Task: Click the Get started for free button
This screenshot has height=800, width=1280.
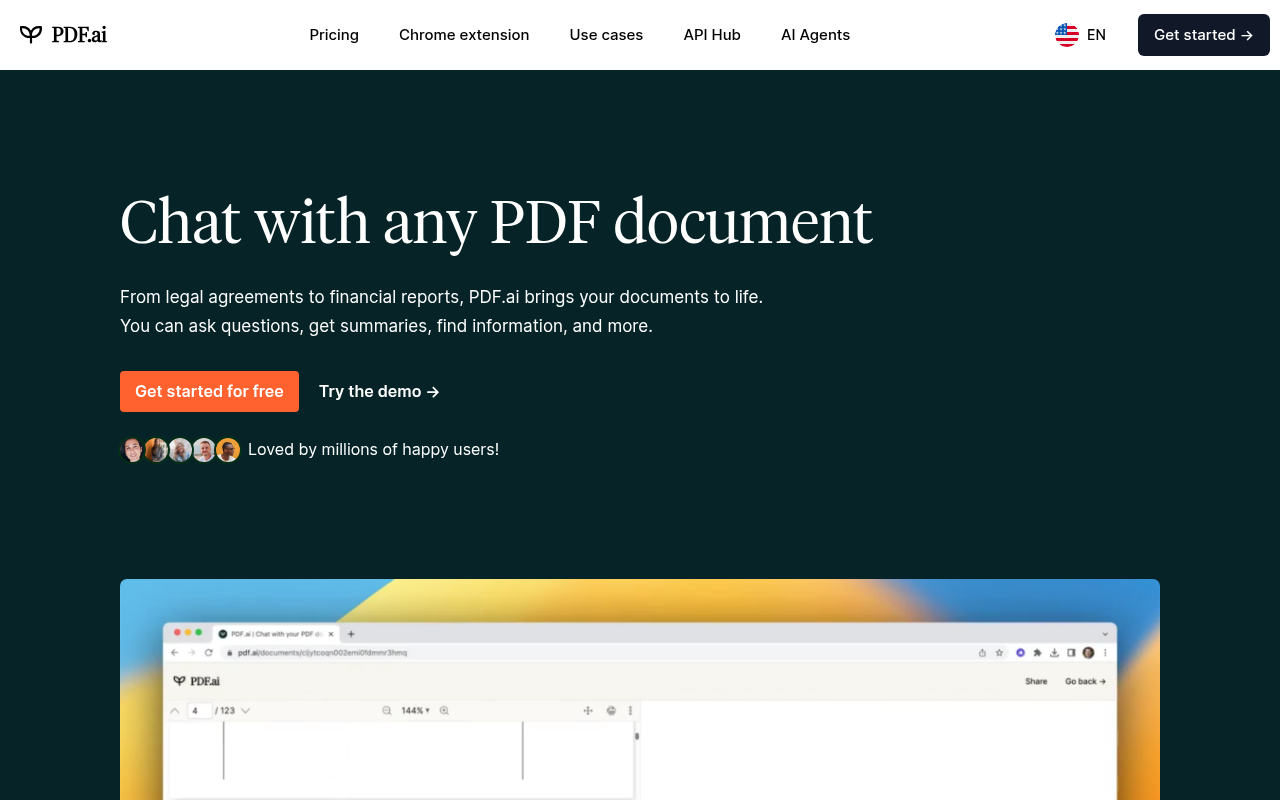Action: point(209,391)
